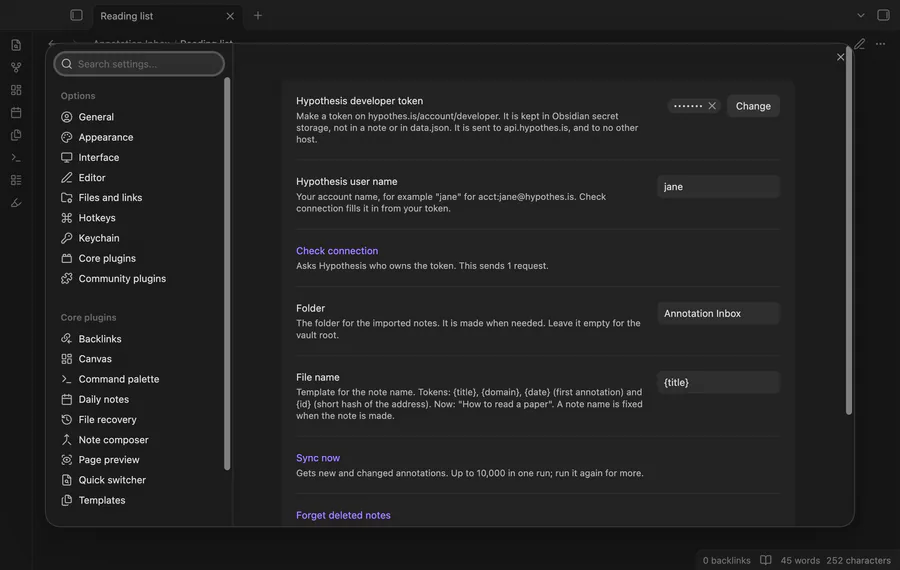The width and height of the screenshot is (900, 570).
Task: Click the Page preview icon
Action: tap(67, 460)
